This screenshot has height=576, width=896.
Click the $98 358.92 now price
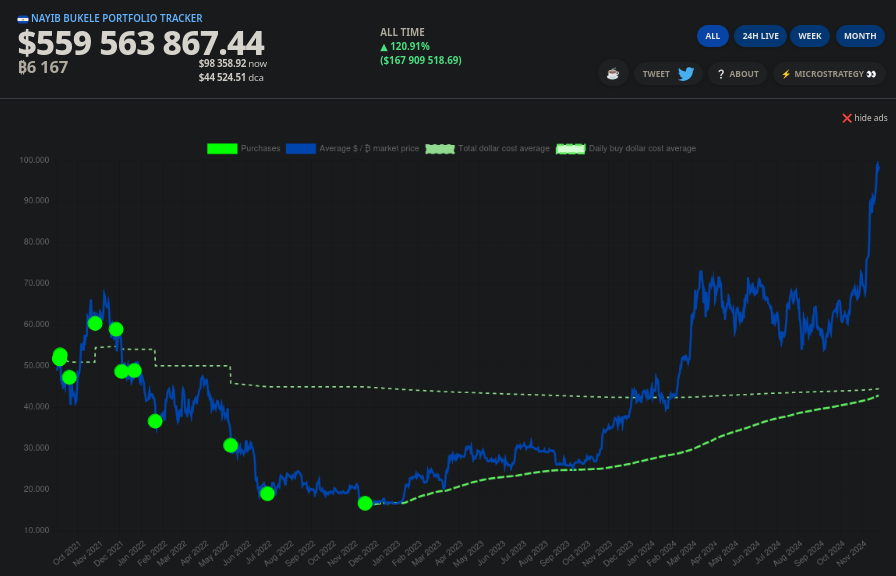(233, 63)
